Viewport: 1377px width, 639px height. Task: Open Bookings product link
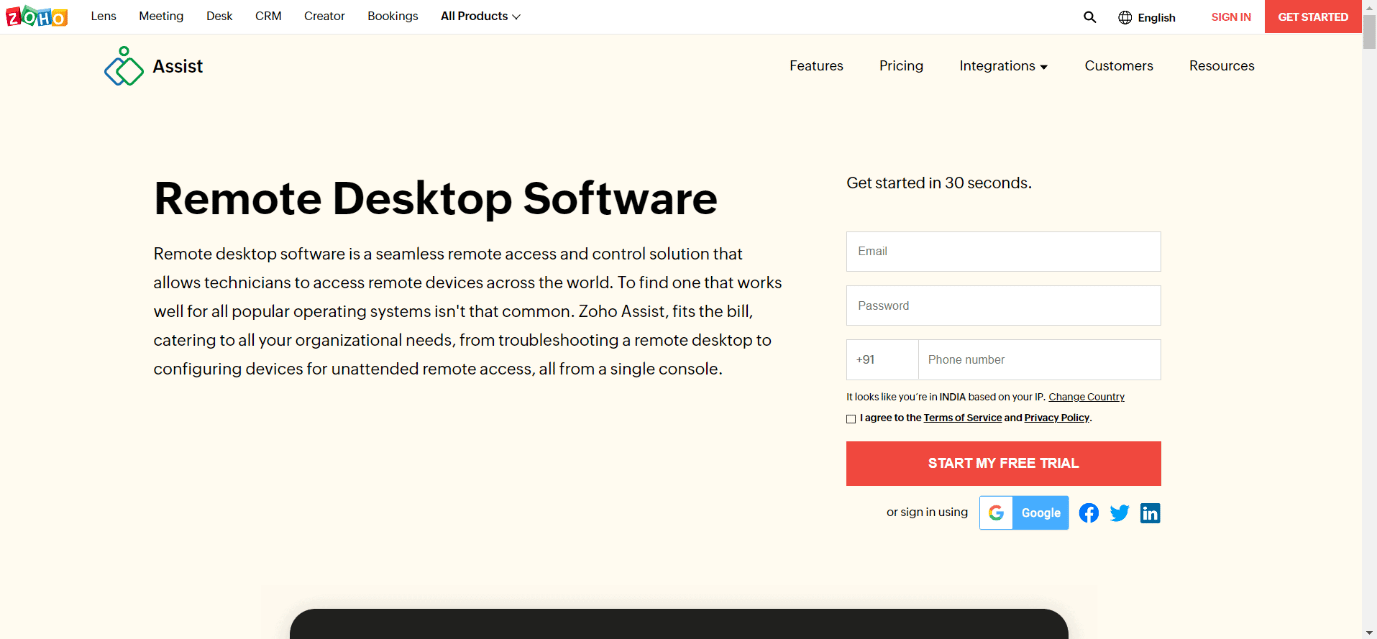(393, 16)
